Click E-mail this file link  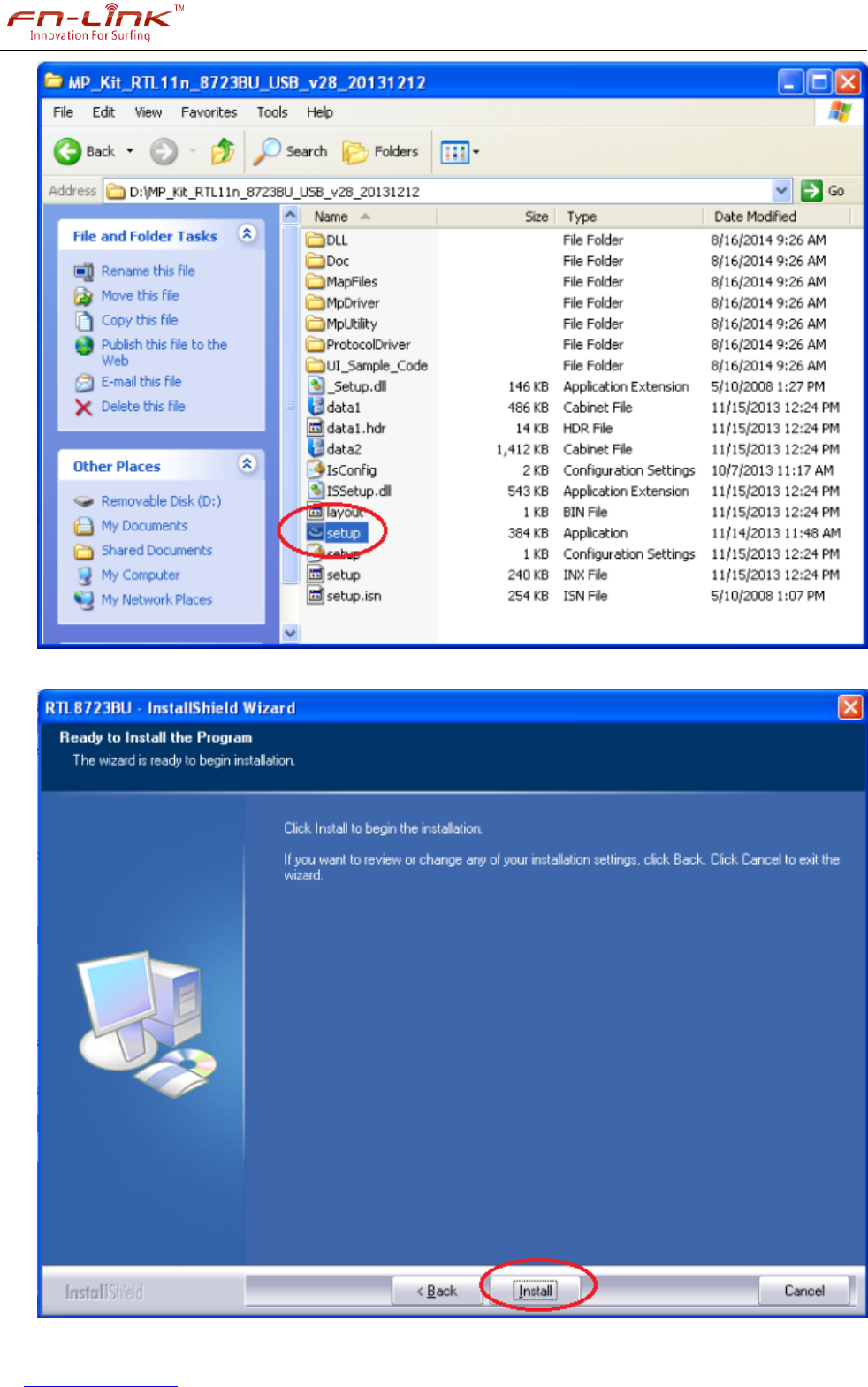point(141,382)
